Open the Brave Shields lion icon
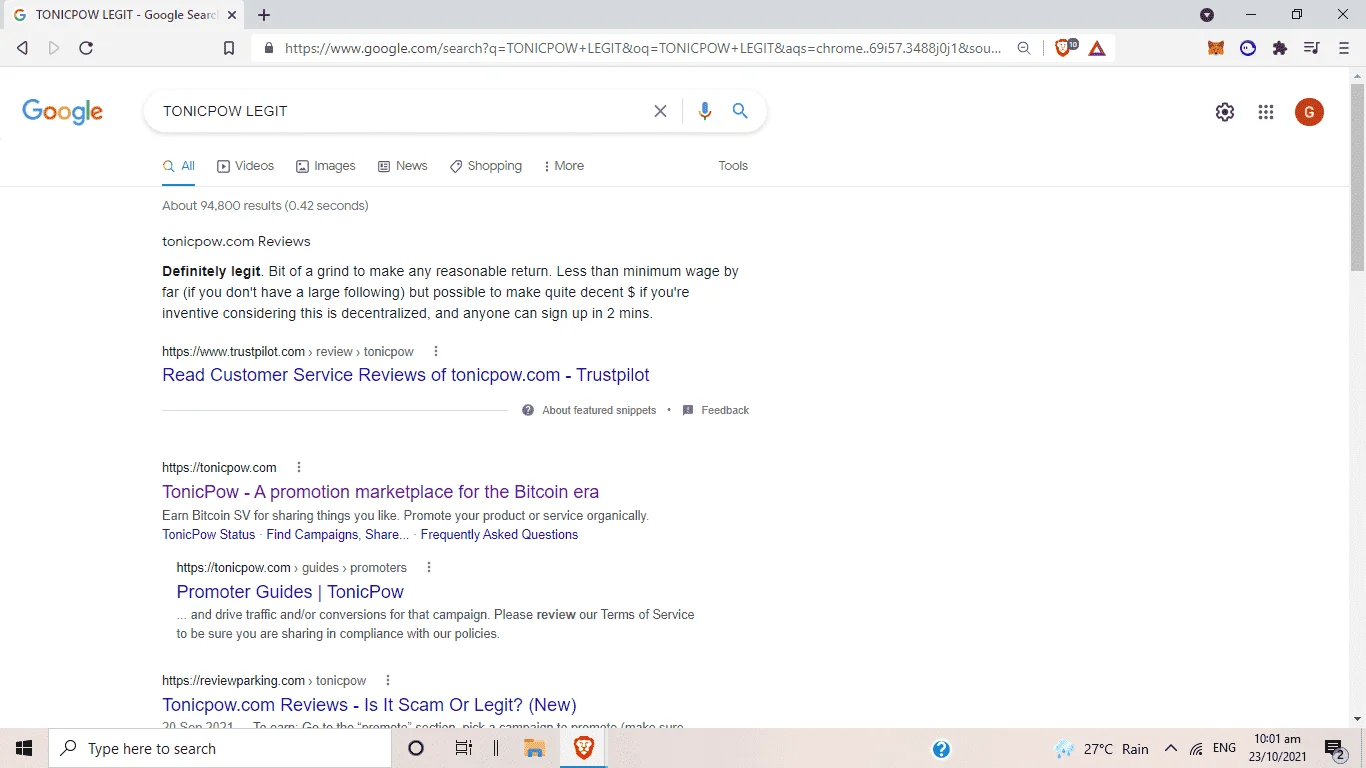Viewport: 1366px width, 768px height. point(1065,48)
